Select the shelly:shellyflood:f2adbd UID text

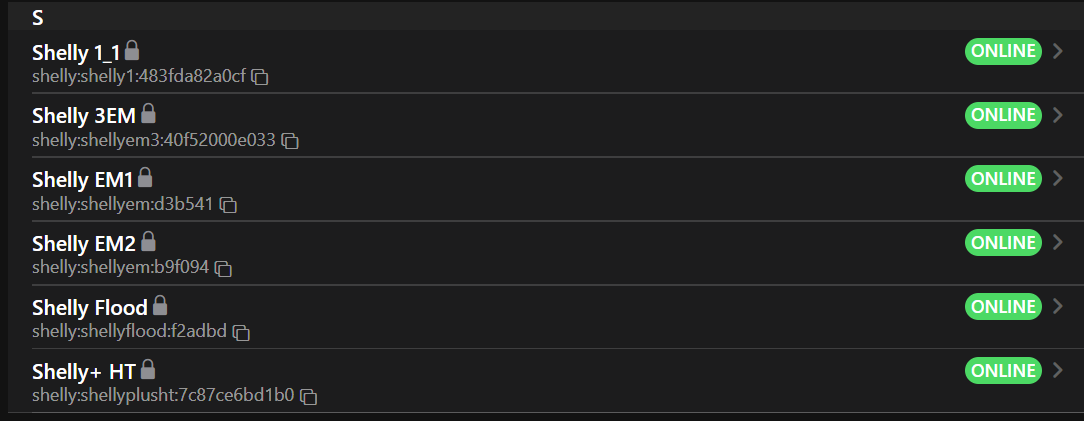129,331
